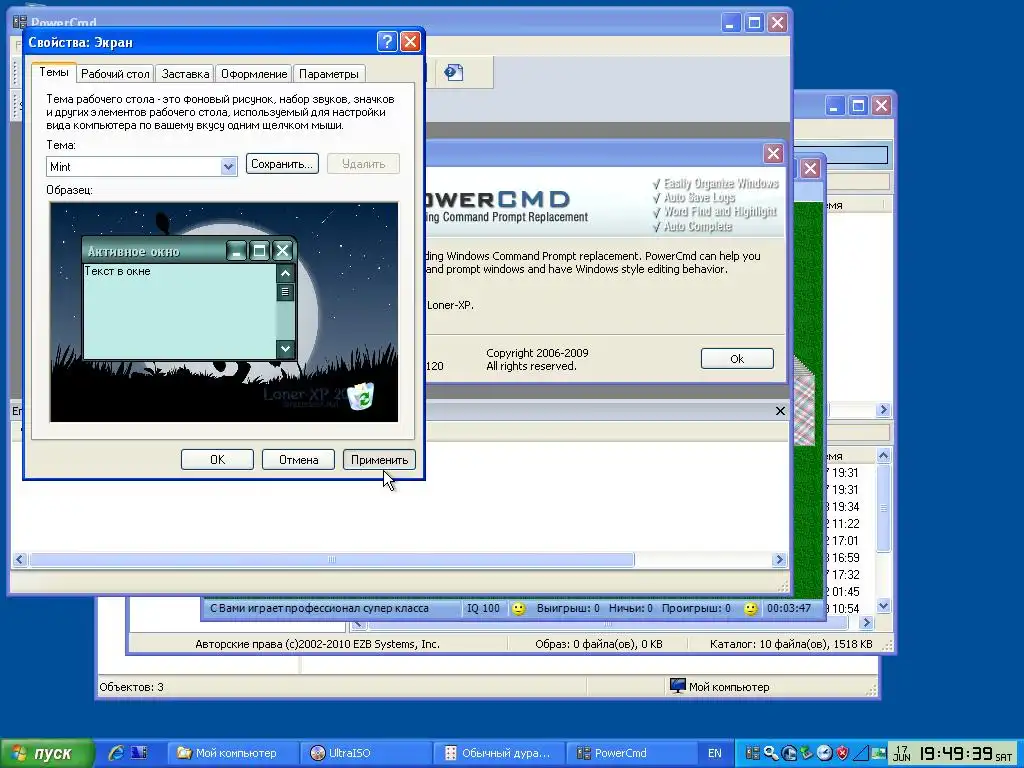Click the Образ: 0 файла(ов) status text

click(x=599, y=644)
